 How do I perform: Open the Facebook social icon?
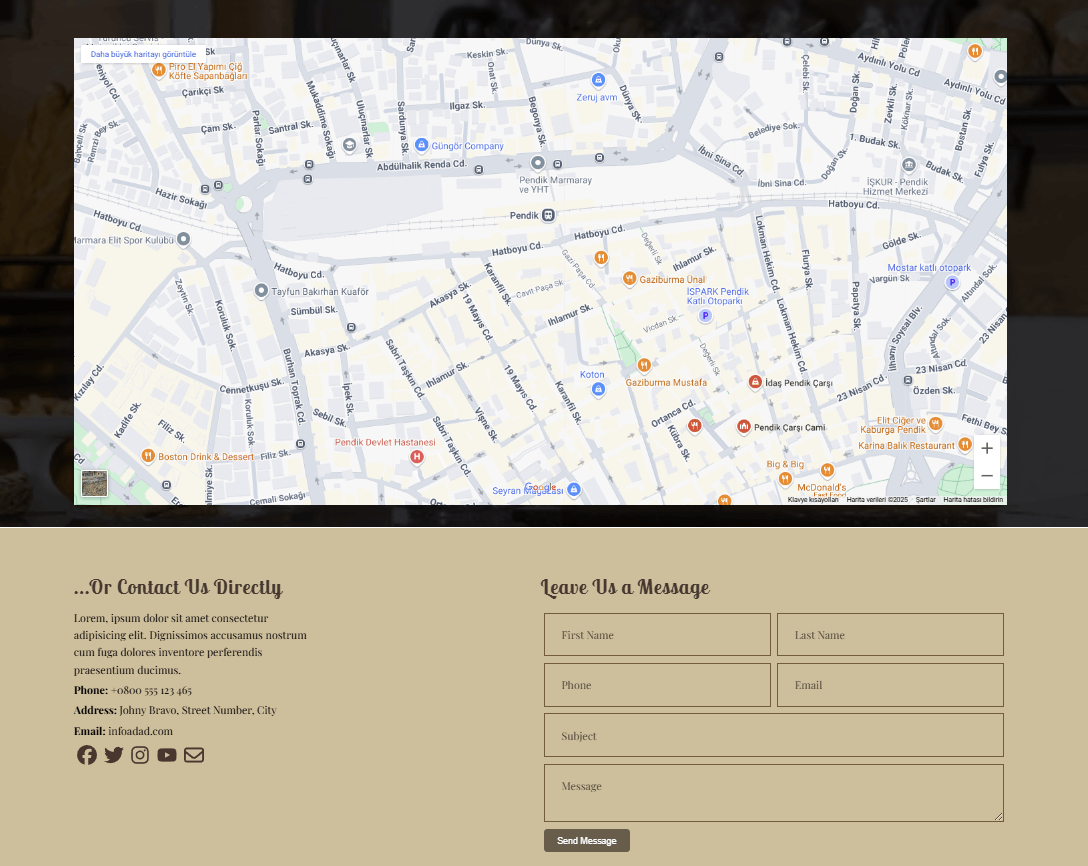click(87, 755)
